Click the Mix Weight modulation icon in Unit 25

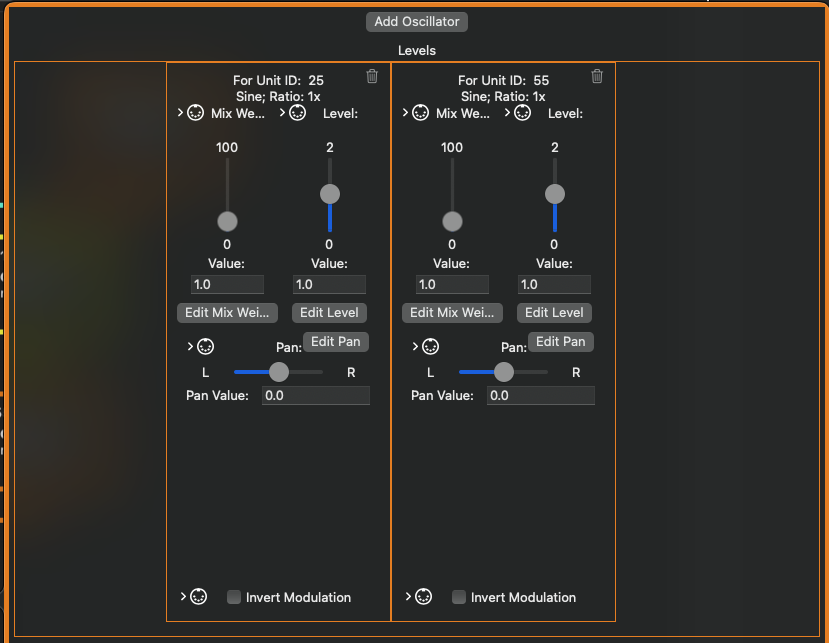(196, 113)
